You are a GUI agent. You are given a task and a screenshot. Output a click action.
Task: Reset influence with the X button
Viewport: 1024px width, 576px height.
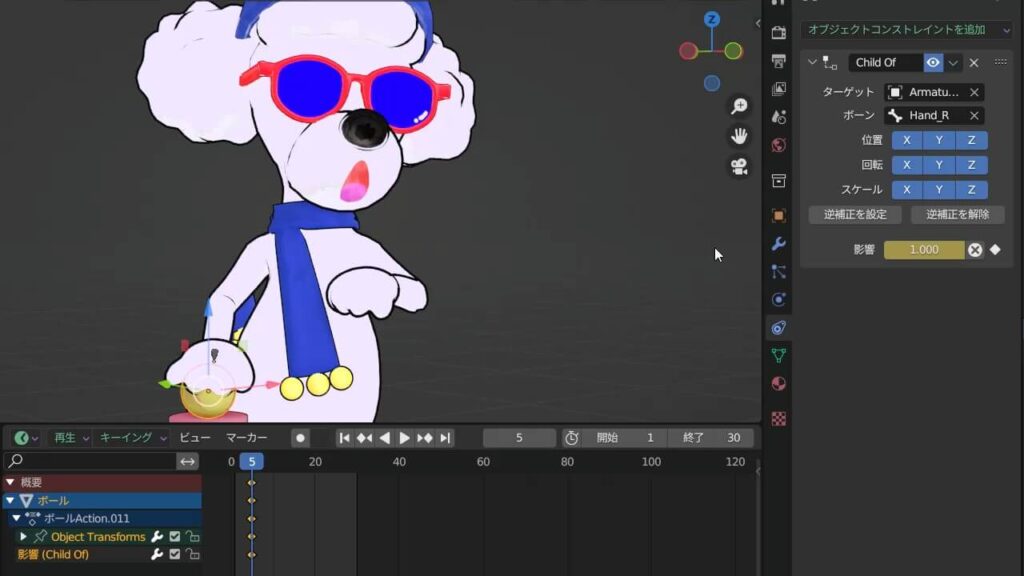click(x=975, y=249)
